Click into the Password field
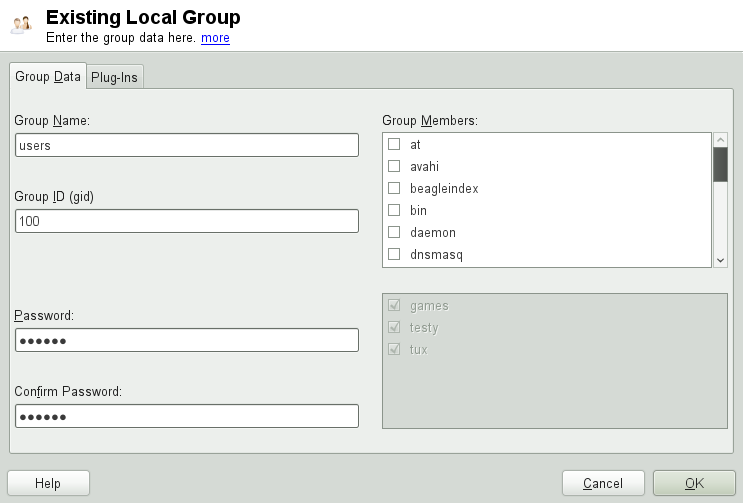Image resolution: width=743 pixels, height=503 pixels. pos(186,340)
